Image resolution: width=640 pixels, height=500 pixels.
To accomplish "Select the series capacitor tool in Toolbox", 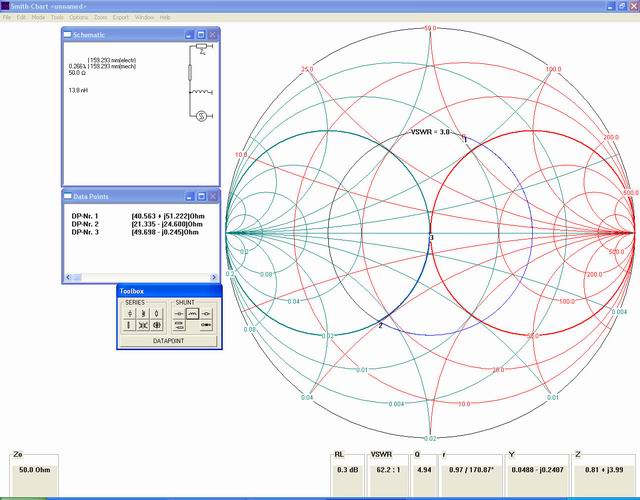I will coord(130,313).
